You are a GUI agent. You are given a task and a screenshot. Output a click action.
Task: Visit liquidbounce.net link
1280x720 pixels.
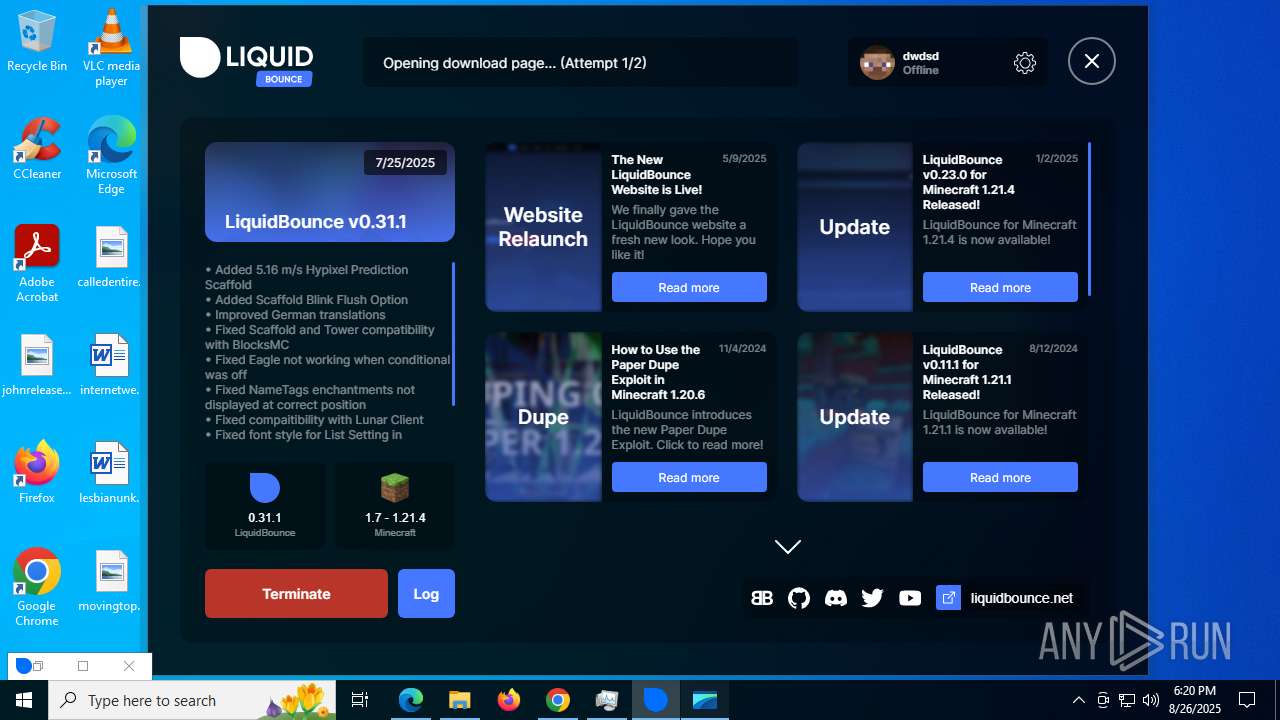click(x=1022, y=598)
